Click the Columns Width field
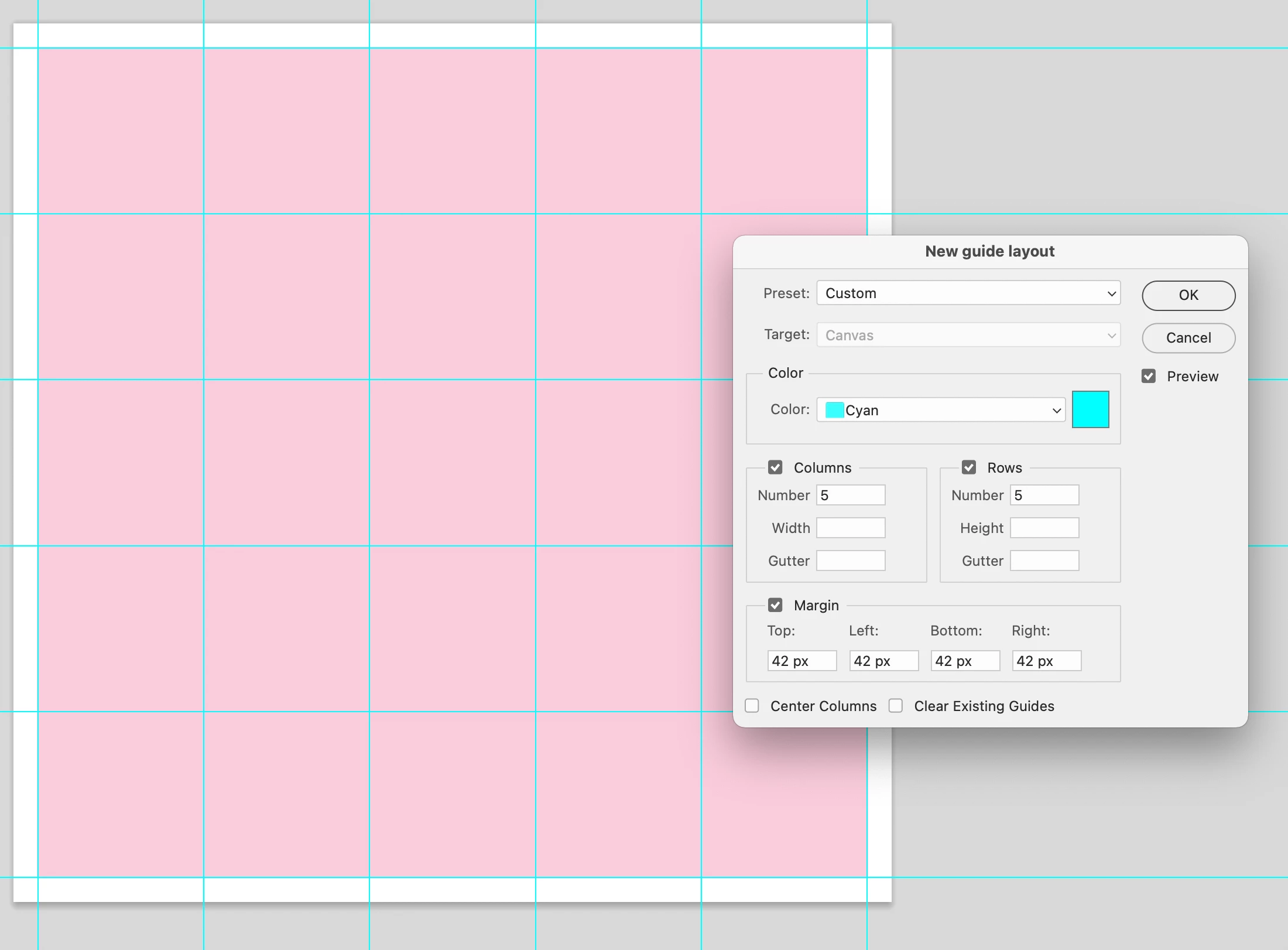Screen dimensions: 1288x950 [x=851, y=528]
